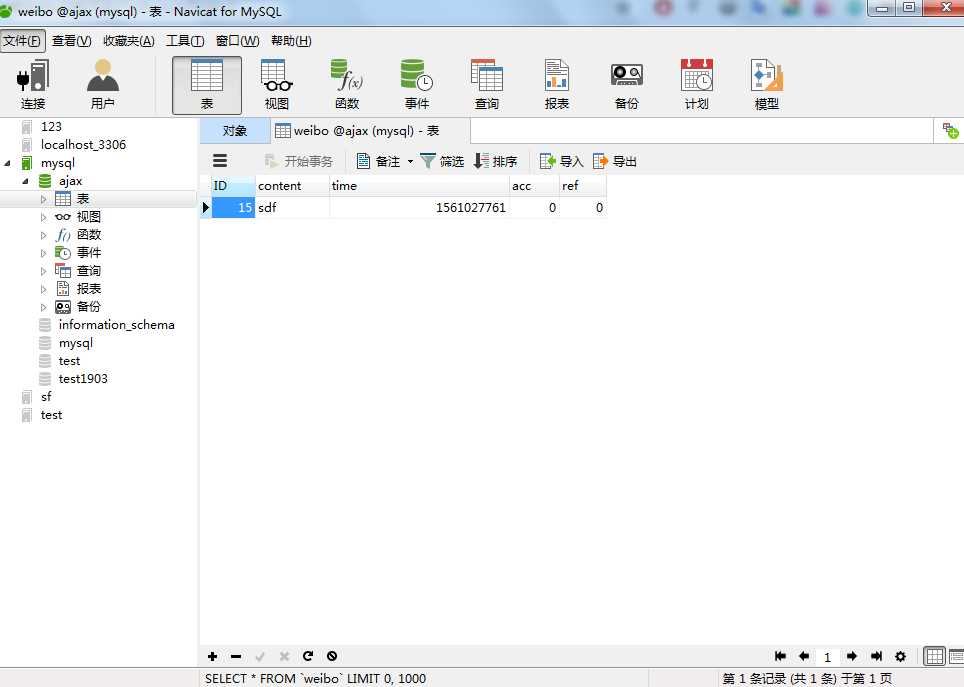Expand the 事件 events tree node
Screen dimensions: 964x687
[x=43, y=253]
